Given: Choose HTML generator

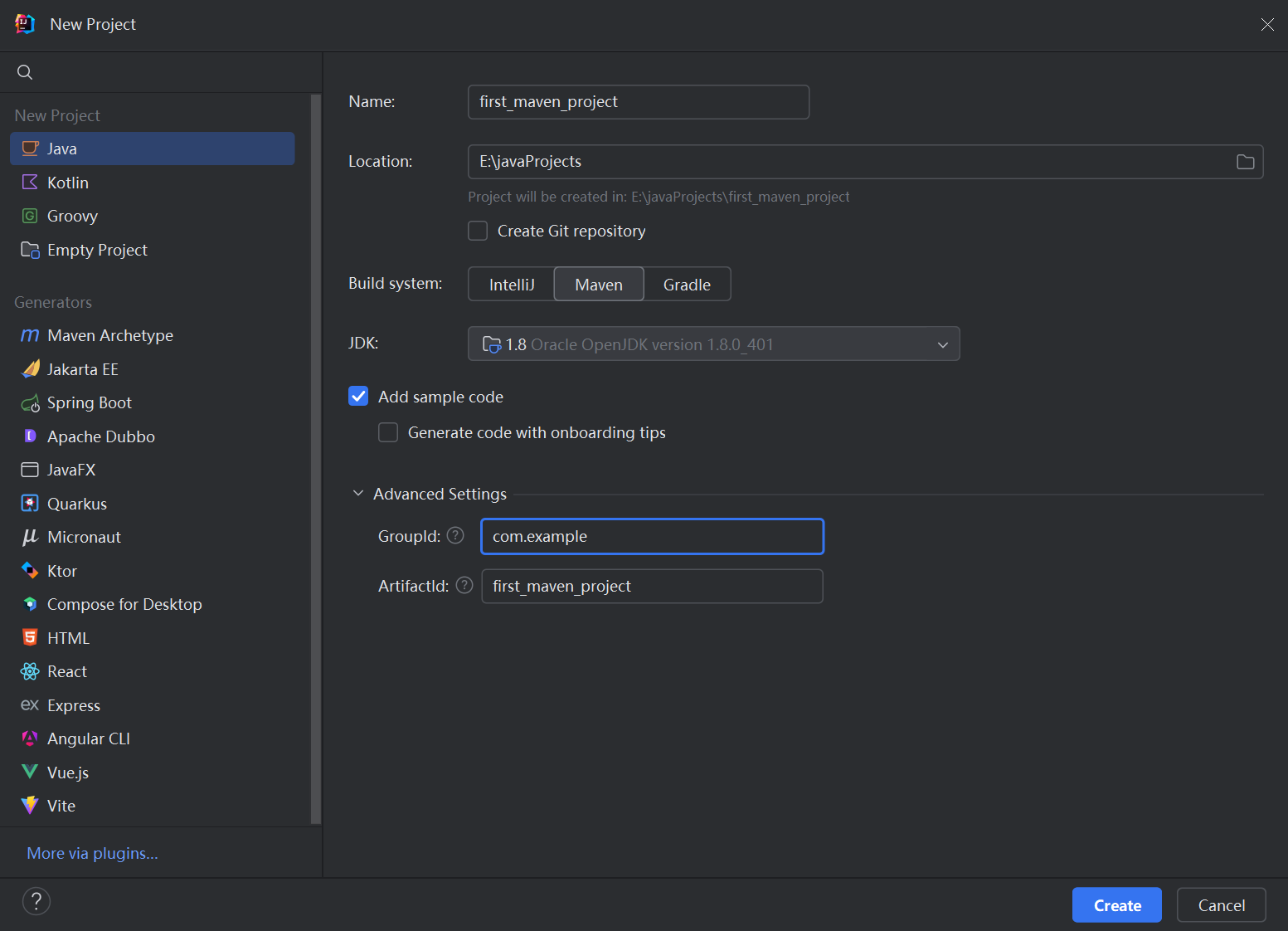Looking at the screenshot, I should (x=153, y=638).
